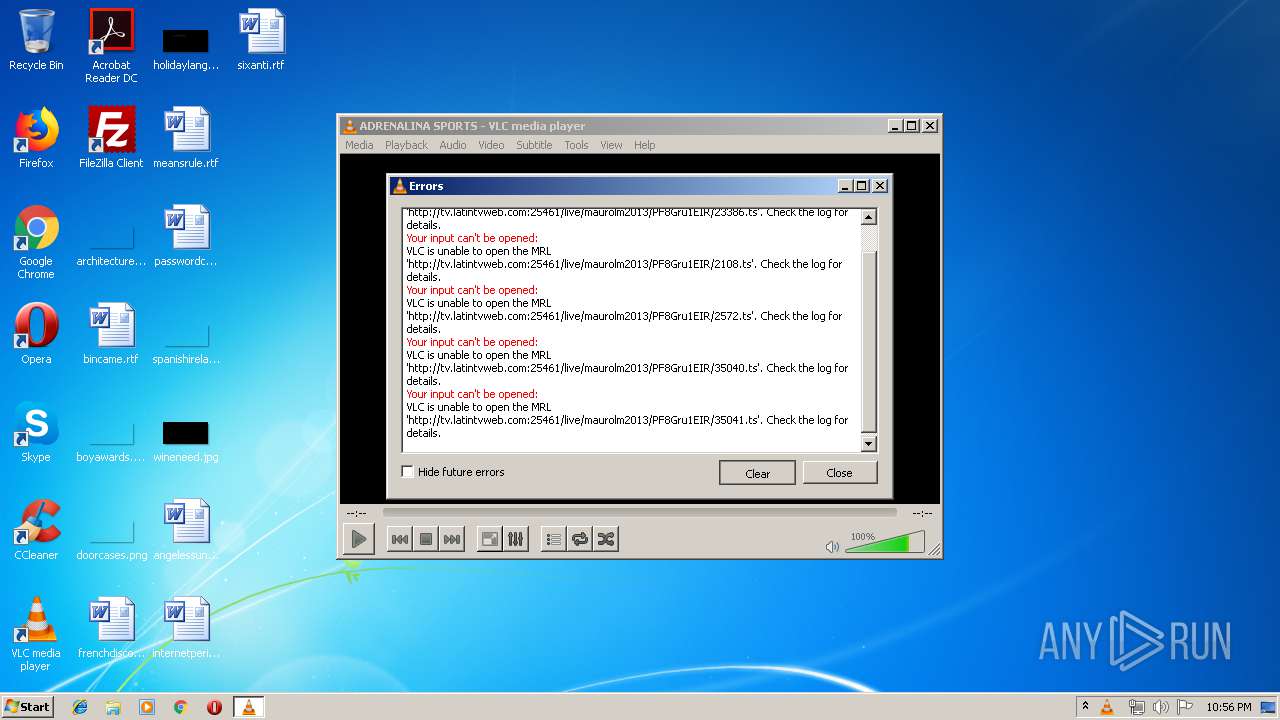Skip to next media in VLC
1280x720 pixels.
pyautogui.click(x=452, y=539)
